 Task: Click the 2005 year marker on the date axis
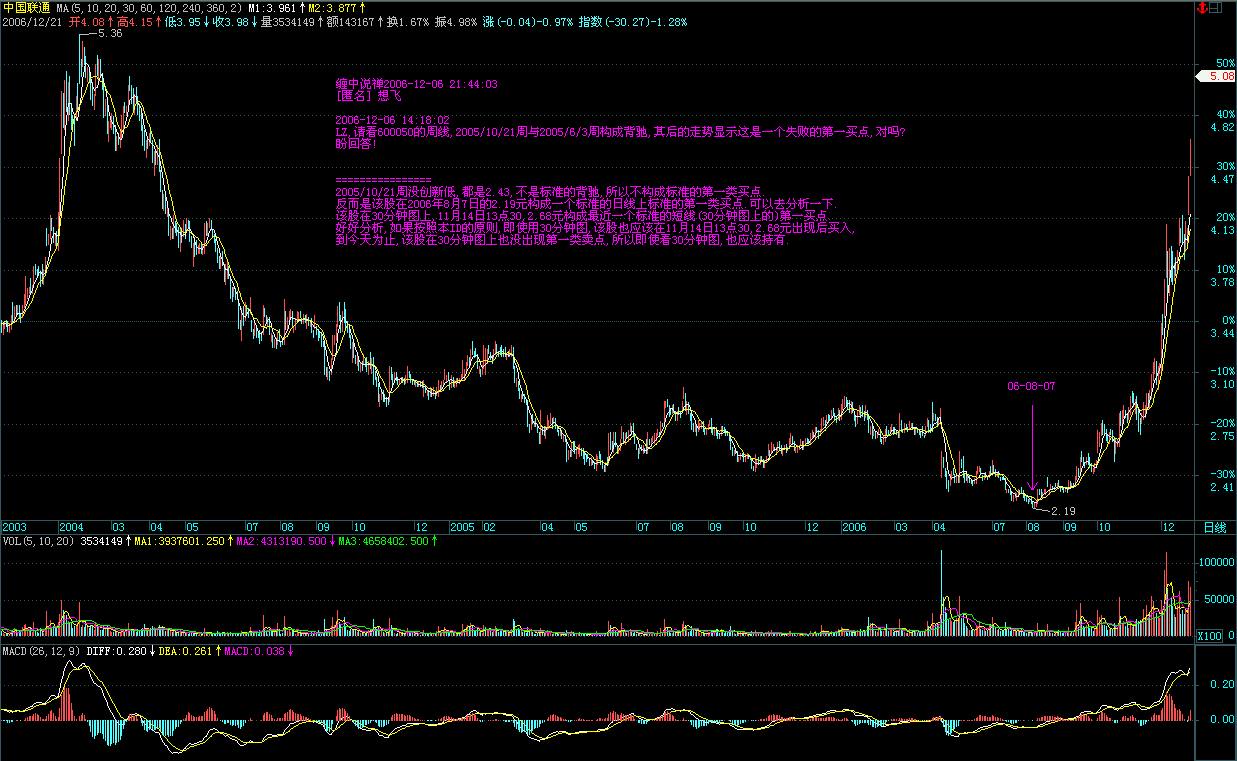pos(461,526)
